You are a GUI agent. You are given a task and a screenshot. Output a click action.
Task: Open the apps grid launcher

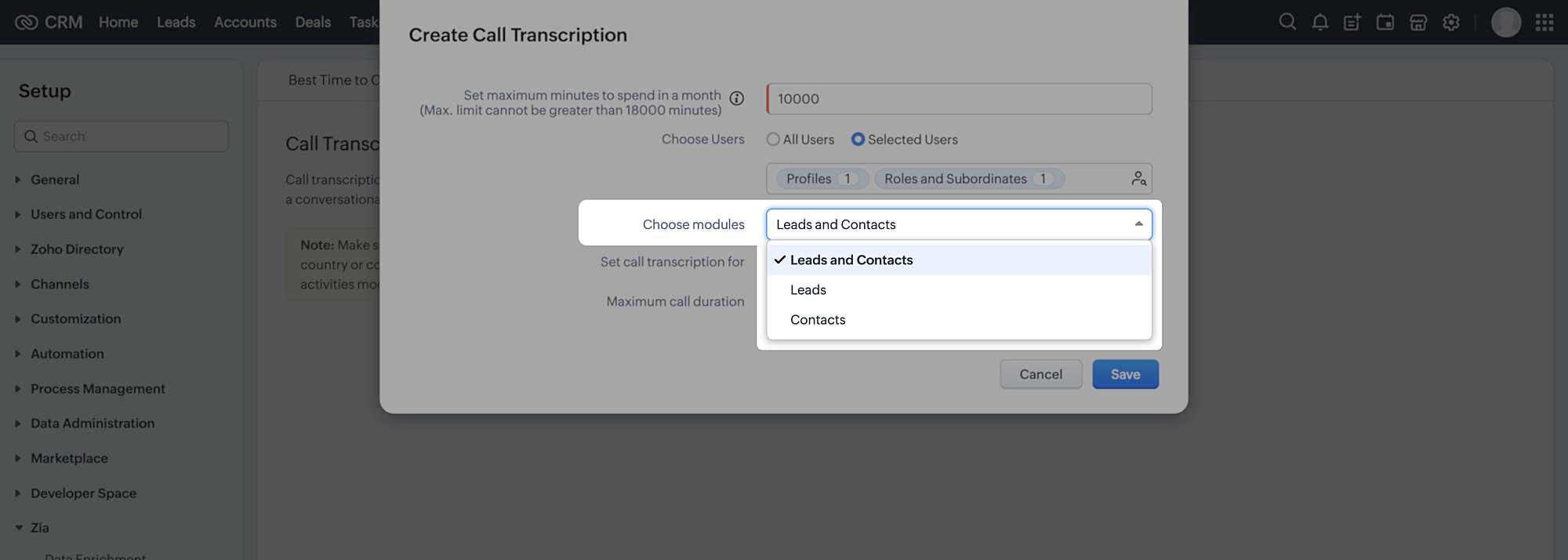pos(1544,22)
